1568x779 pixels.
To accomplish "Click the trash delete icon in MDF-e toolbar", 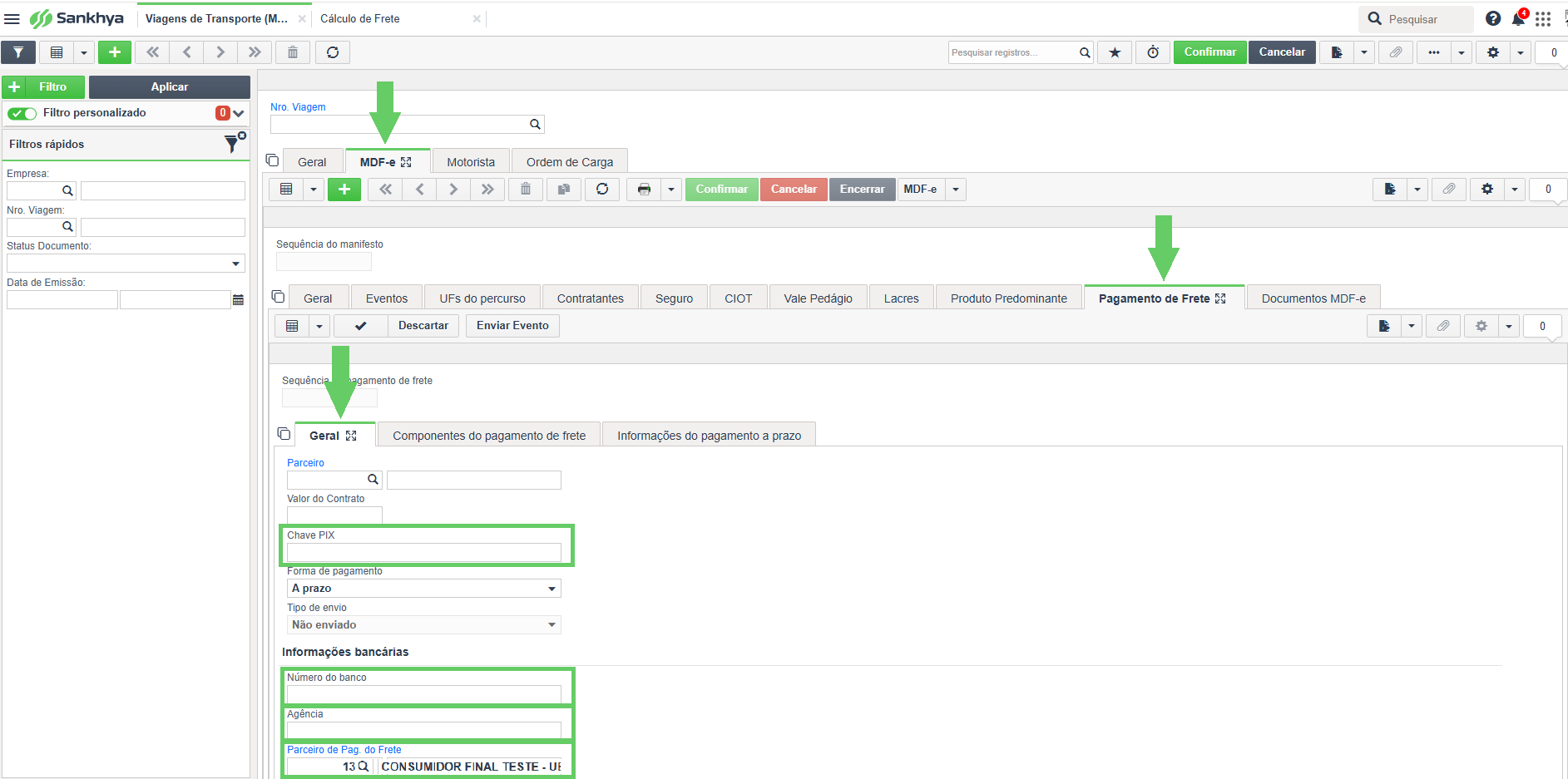I will (526, 190).
